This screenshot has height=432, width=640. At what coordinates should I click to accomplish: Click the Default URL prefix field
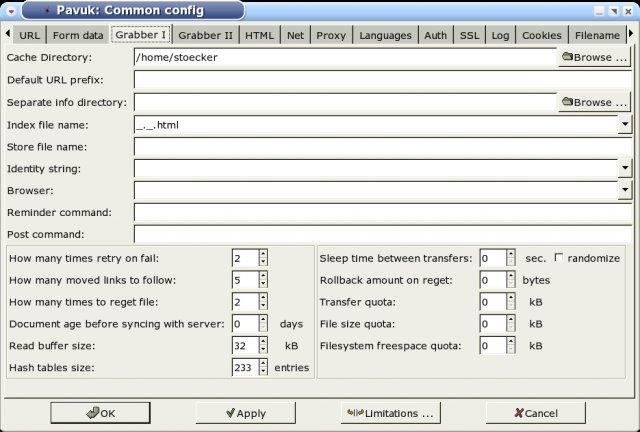383,80
